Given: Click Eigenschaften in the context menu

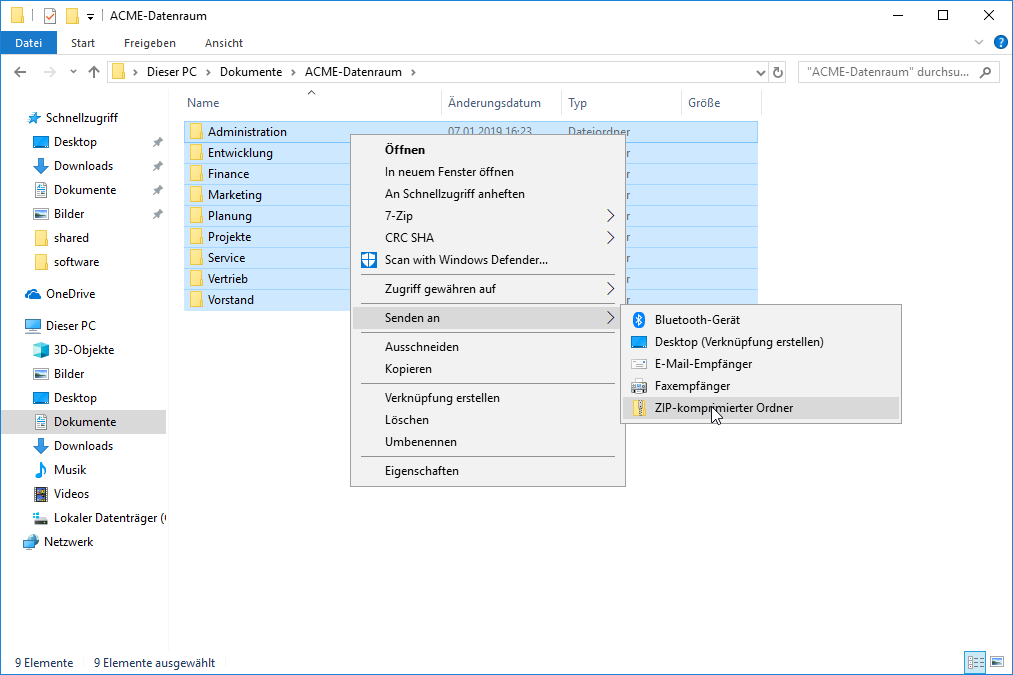Looking at the screenshot, I should 421,471.
